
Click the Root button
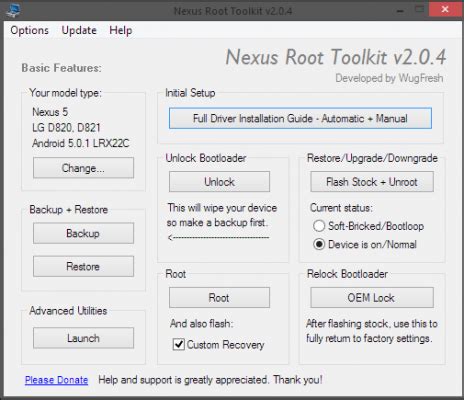point(219,297)
